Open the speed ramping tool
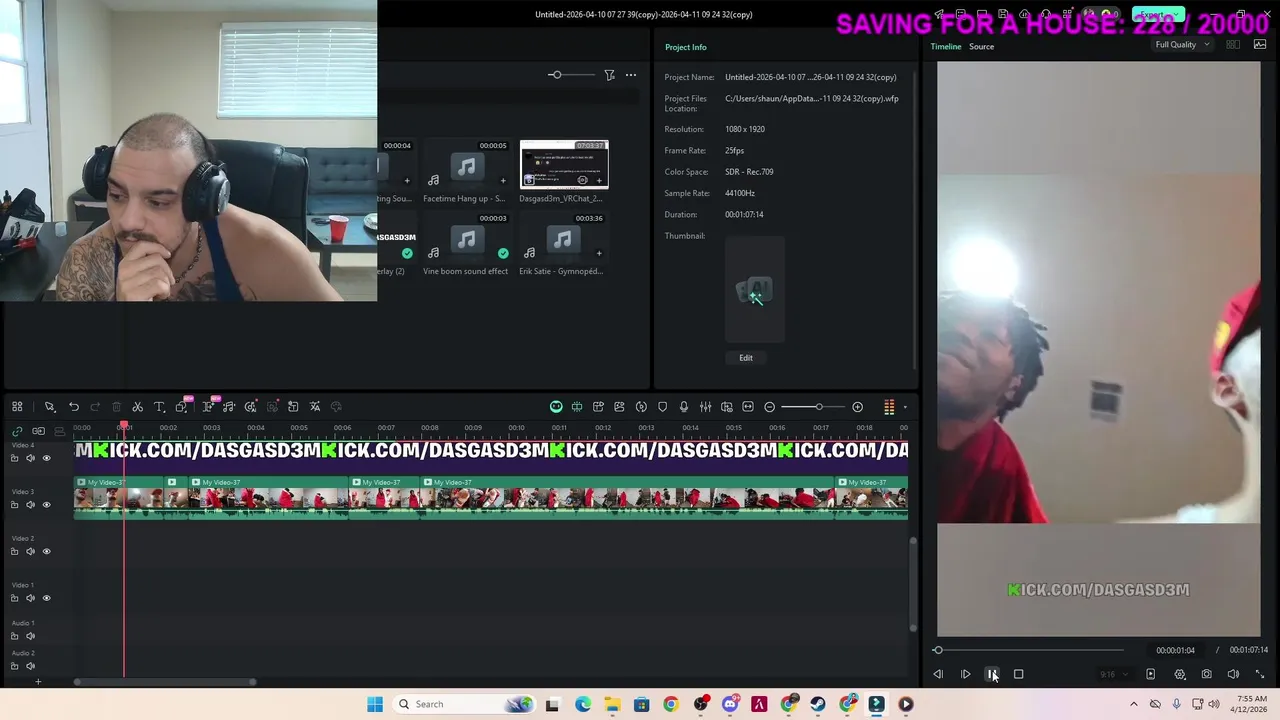The width and height of the screenshot is (1280, 720). coord(641,407)
